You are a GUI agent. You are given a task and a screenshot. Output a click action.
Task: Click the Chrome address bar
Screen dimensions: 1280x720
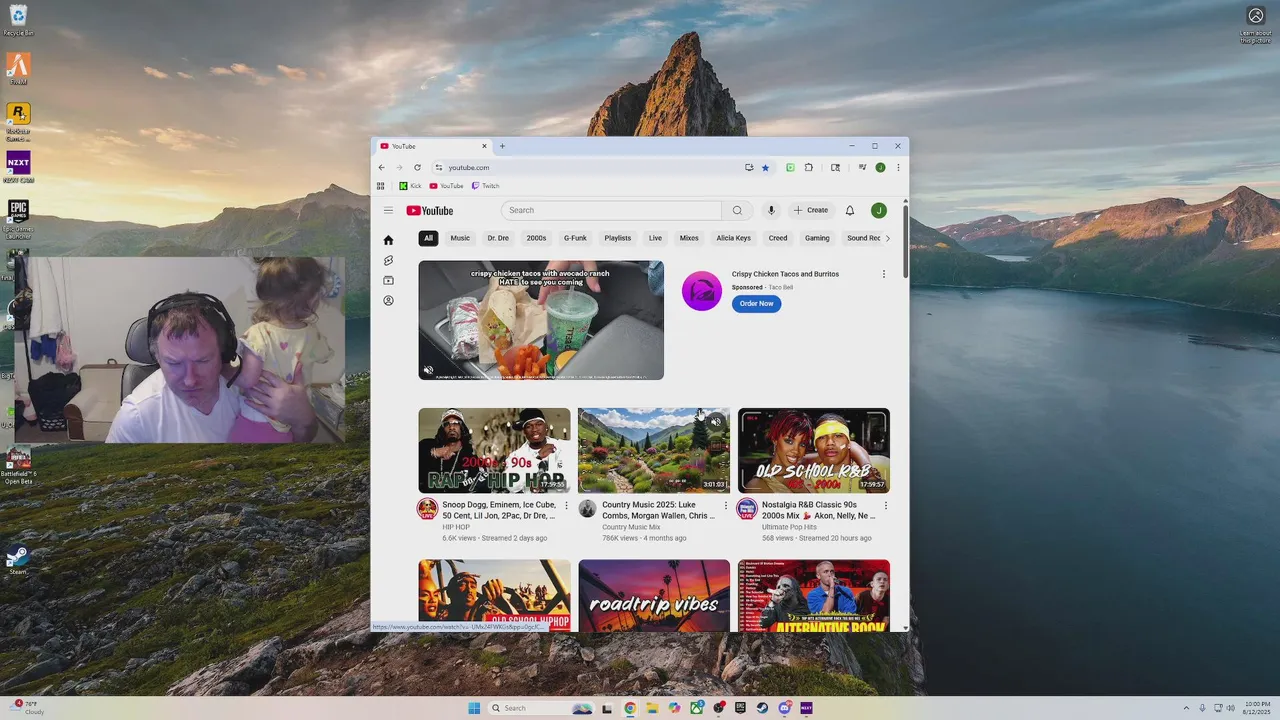point(590,167)
